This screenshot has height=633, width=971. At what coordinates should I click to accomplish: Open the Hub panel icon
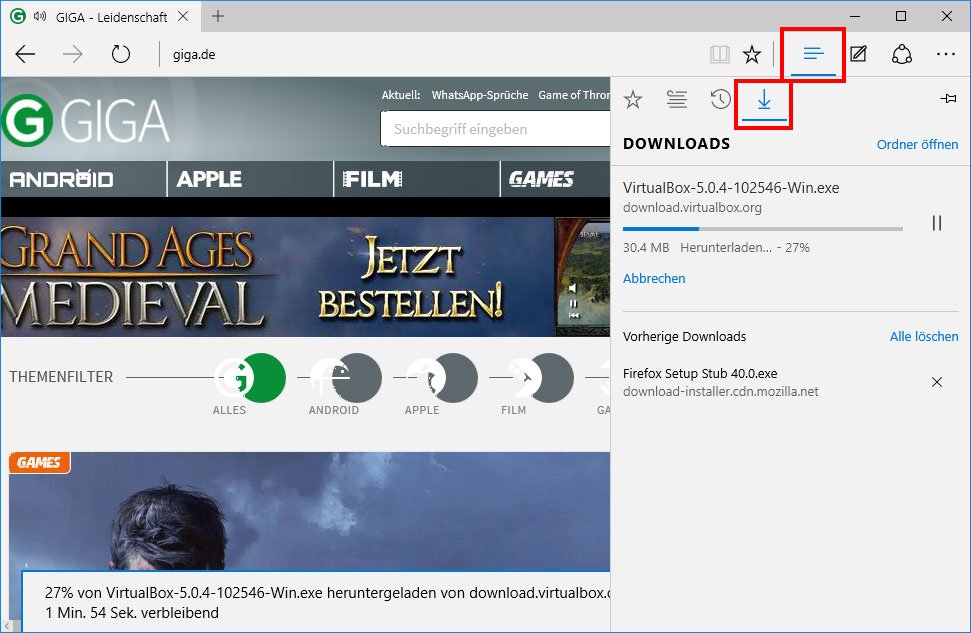pos(813,54)
